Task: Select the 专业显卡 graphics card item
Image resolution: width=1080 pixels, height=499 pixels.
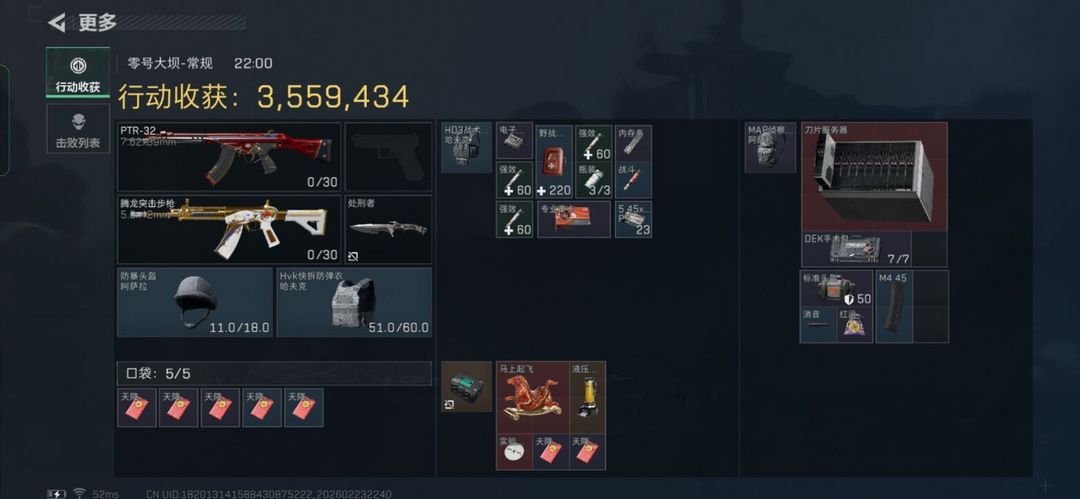Action: coord(574,219)
